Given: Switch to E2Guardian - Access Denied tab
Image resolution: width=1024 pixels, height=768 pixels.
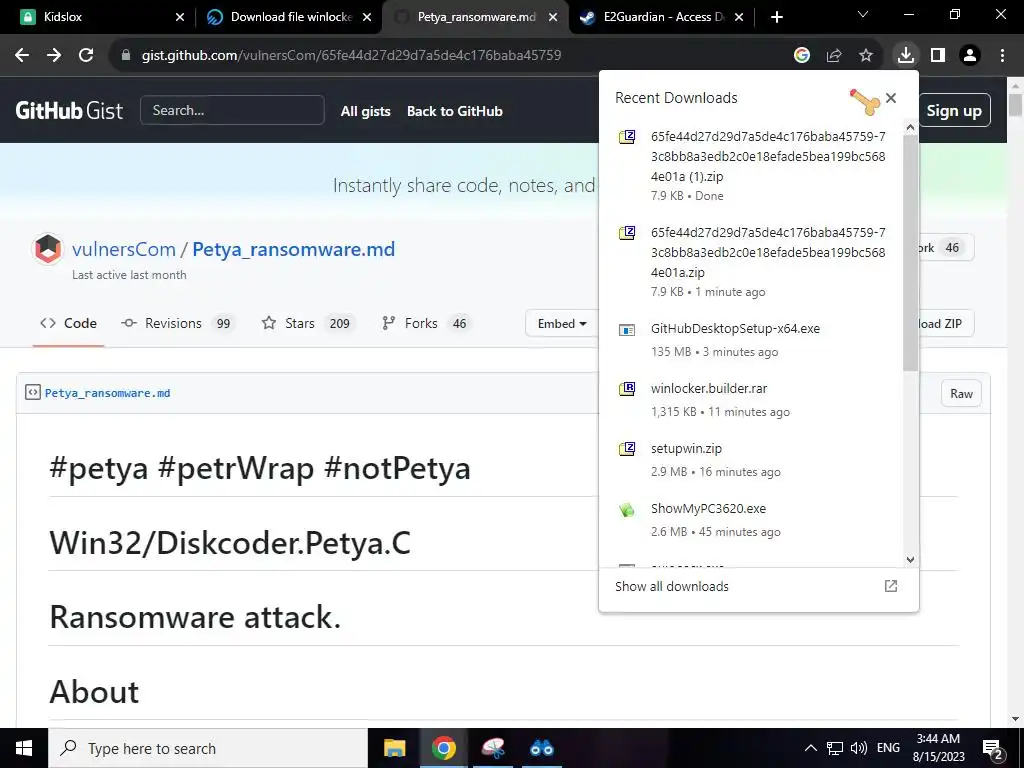Looking at the screenshot, I should (x=663, y=17).
